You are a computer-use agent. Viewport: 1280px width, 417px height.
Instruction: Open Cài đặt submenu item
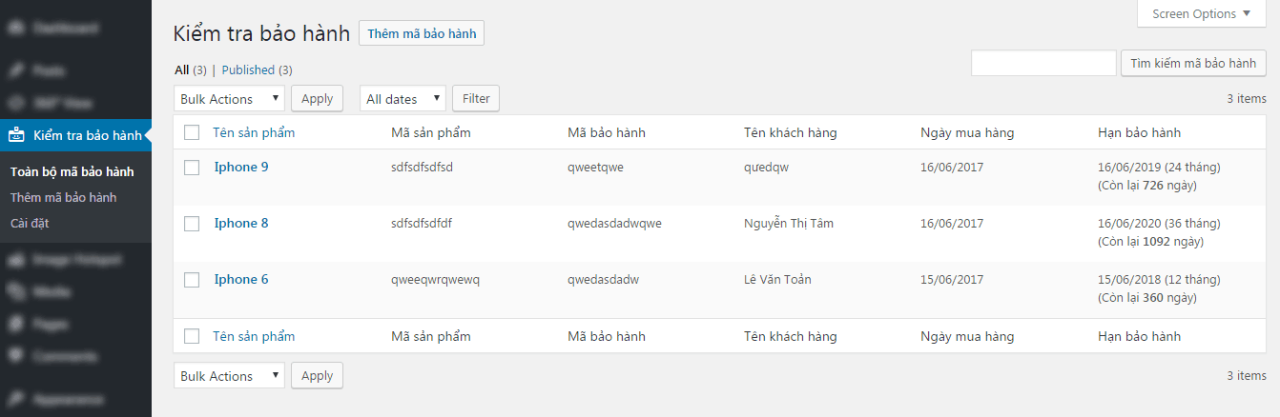[x=30, y=223]
